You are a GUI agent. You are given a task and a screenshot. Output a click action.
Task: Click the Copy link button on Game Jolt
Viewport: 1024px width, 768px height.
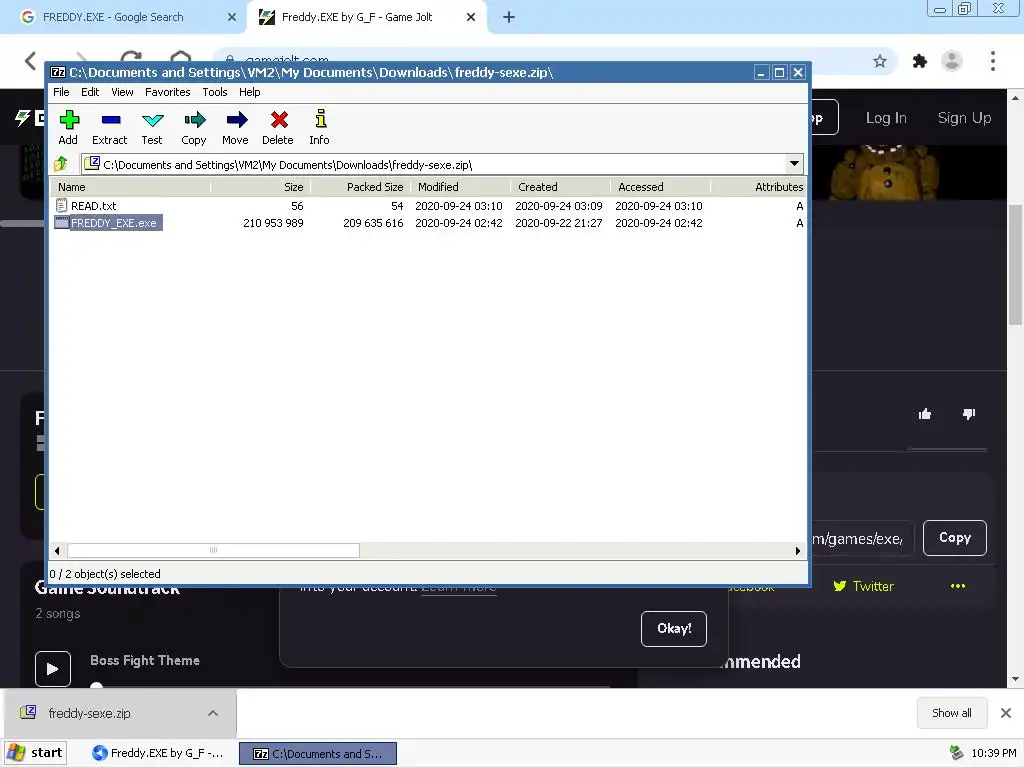coord(955,537)
